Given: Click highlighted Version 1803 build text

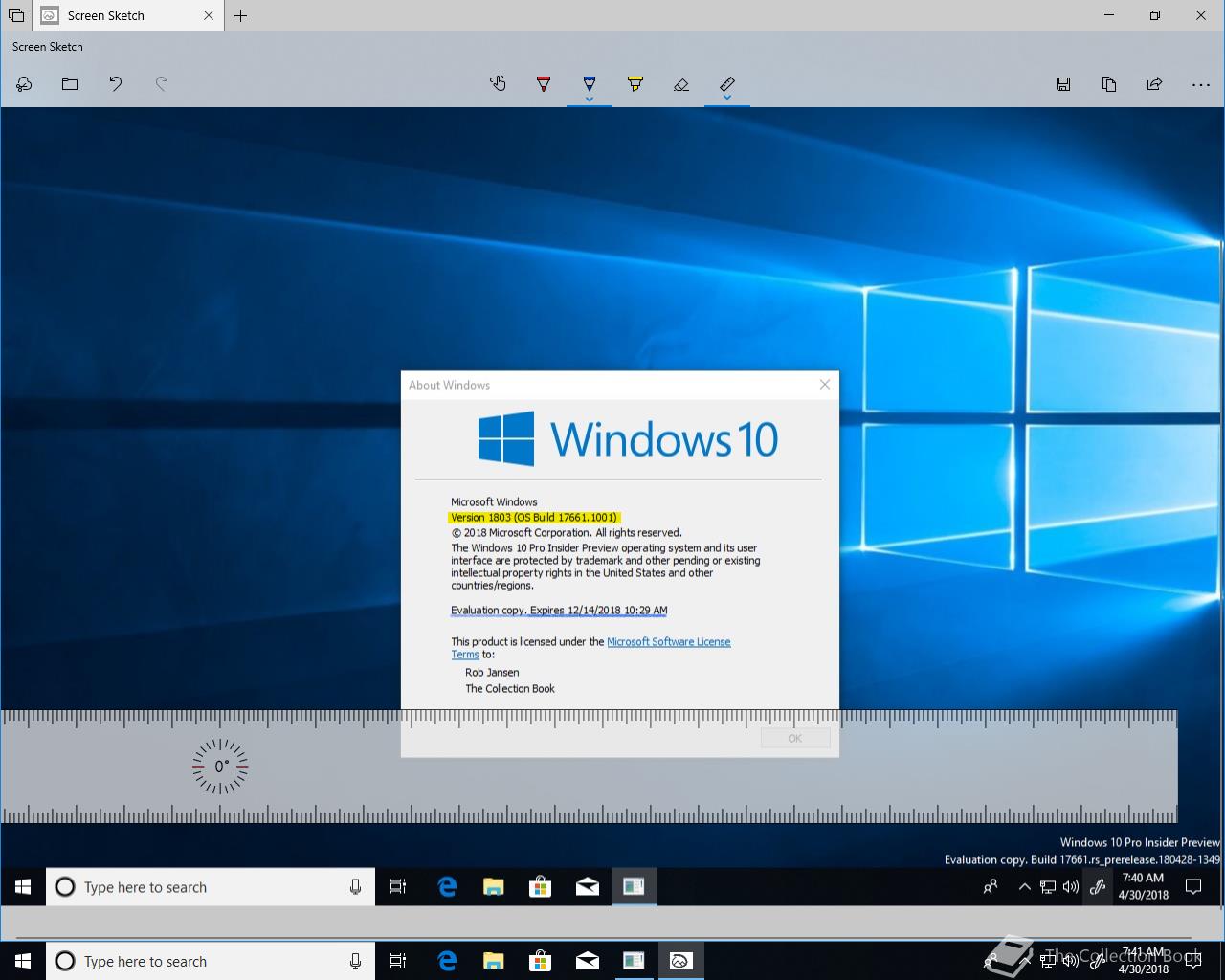Looking at the screenshot, I should 534,518.
